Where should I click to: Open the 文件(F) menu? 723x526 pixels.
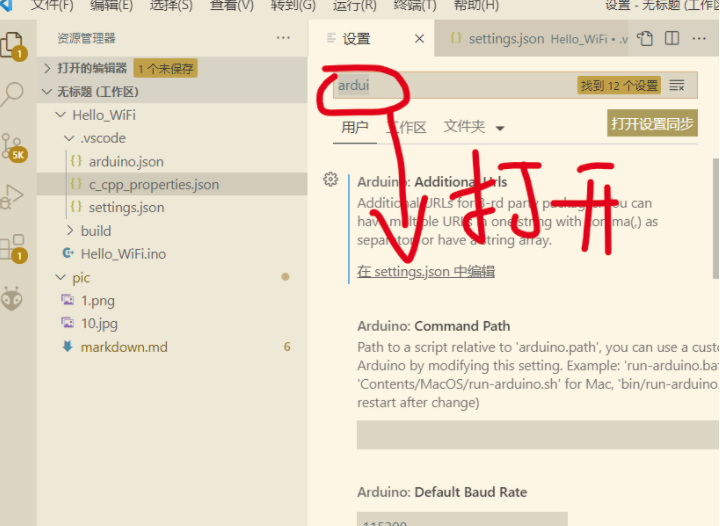52,6
